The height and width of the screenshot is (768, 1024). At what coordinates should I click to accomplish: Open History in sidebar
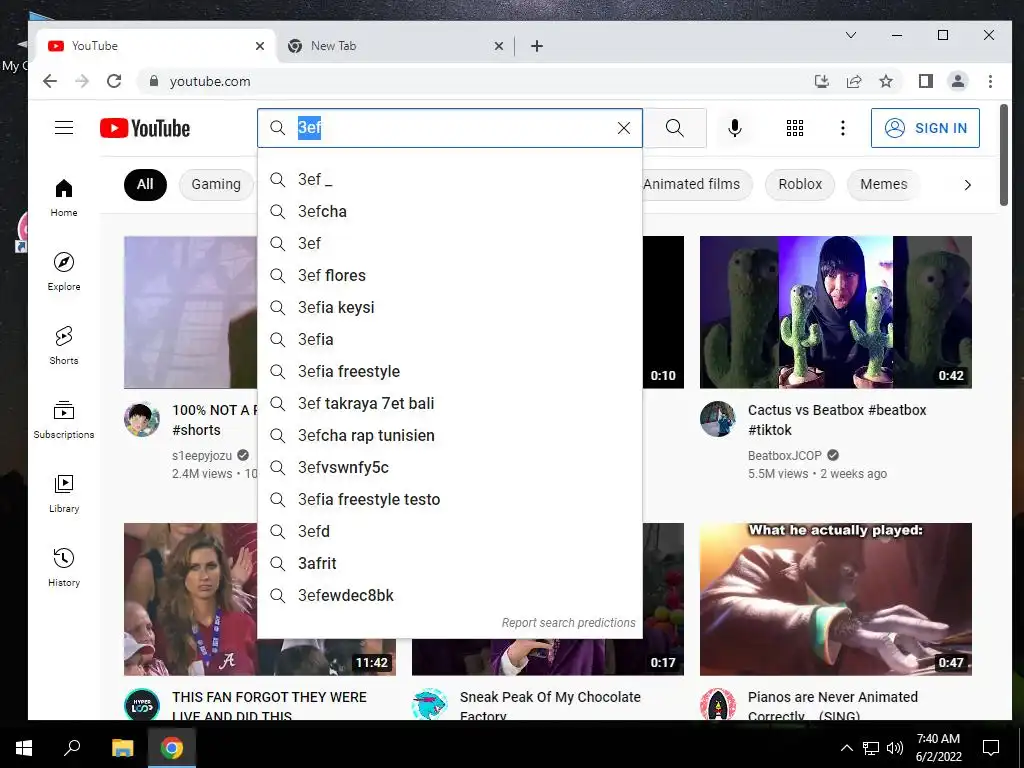pyautogui.click(x=64, y=568)
